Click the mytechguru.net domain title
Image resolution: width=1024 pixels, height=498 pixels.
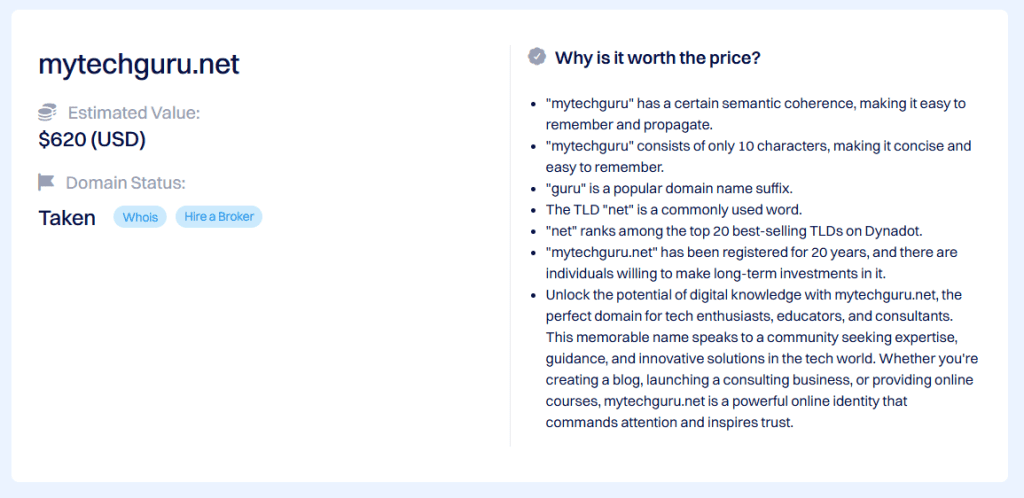[139, 65]
